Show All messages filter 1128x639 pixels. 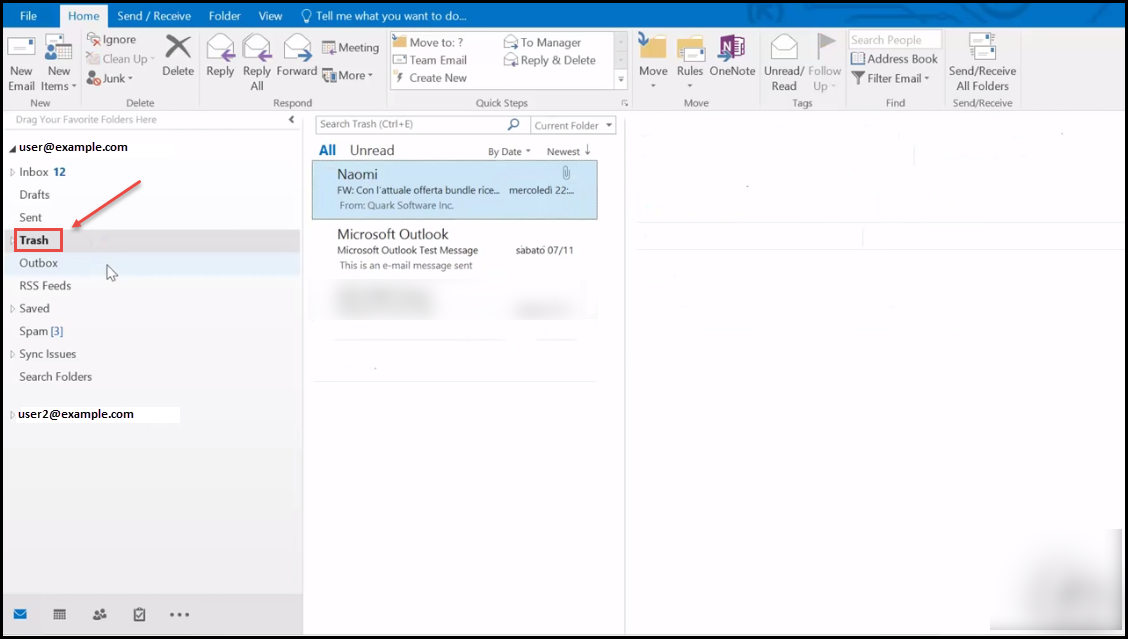[x=327, y=150]
